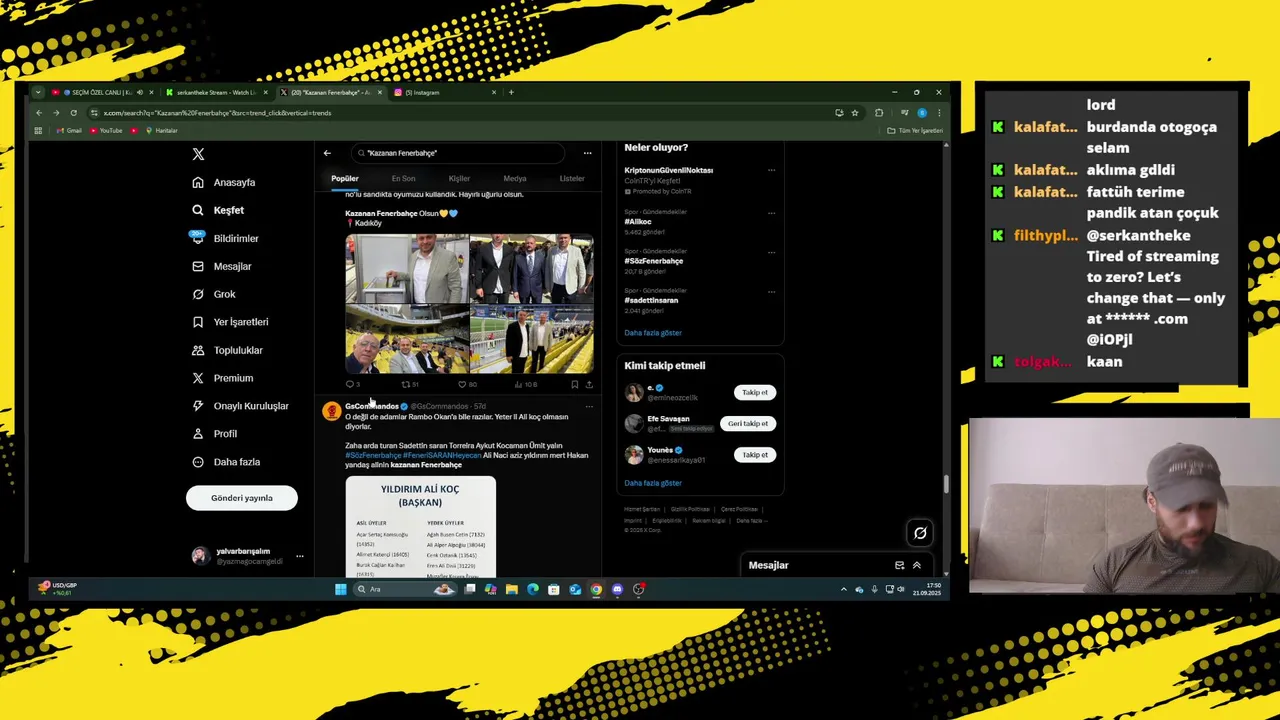Open Topluluklar communities
The width and height of the screenshot is (1280, 720).
(x=227, y=350)
